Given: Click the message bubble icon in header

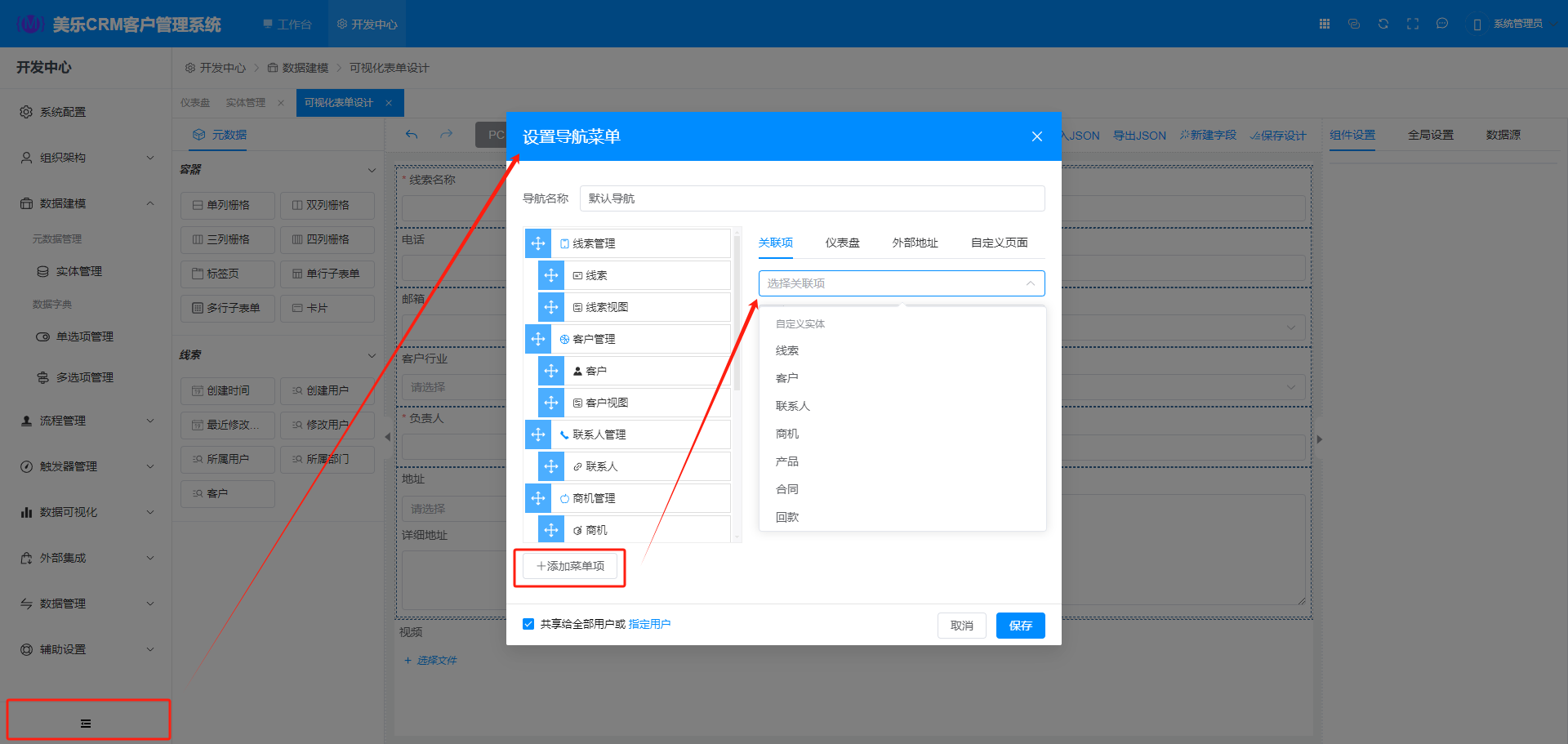Looking at the screenshot, I should [x=1442, y=24].
